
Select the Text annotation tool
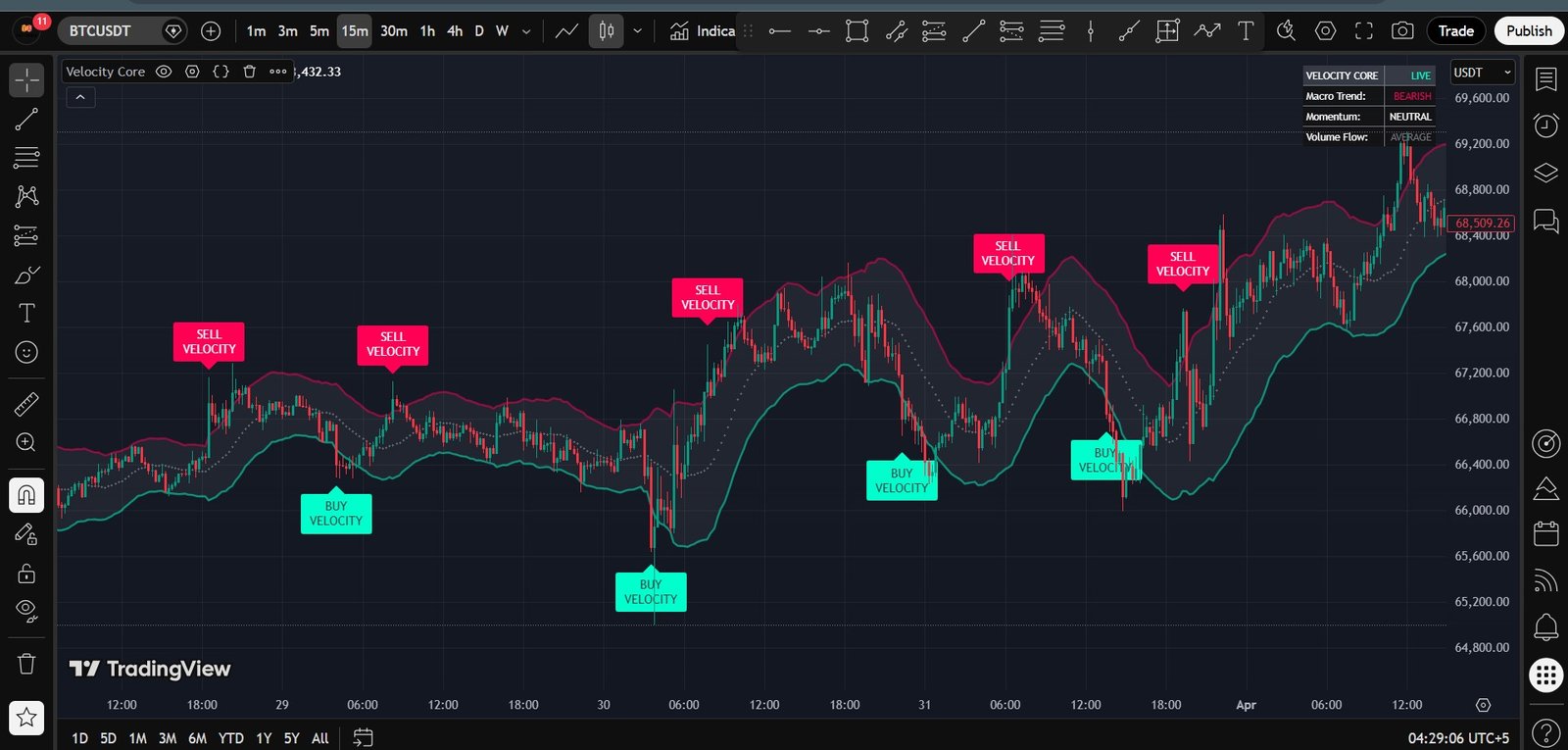(26, 314)
